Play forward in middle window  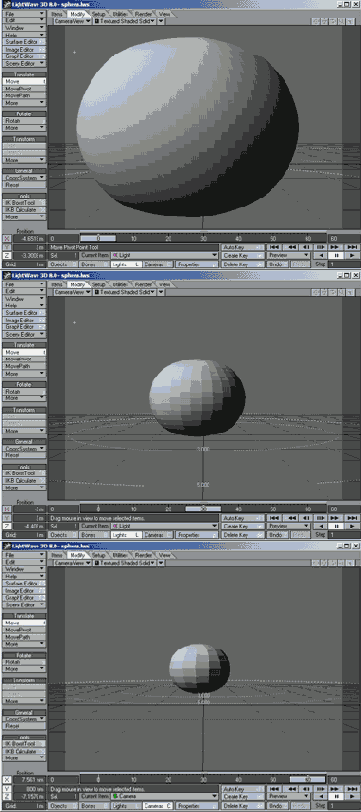point(352,526)
